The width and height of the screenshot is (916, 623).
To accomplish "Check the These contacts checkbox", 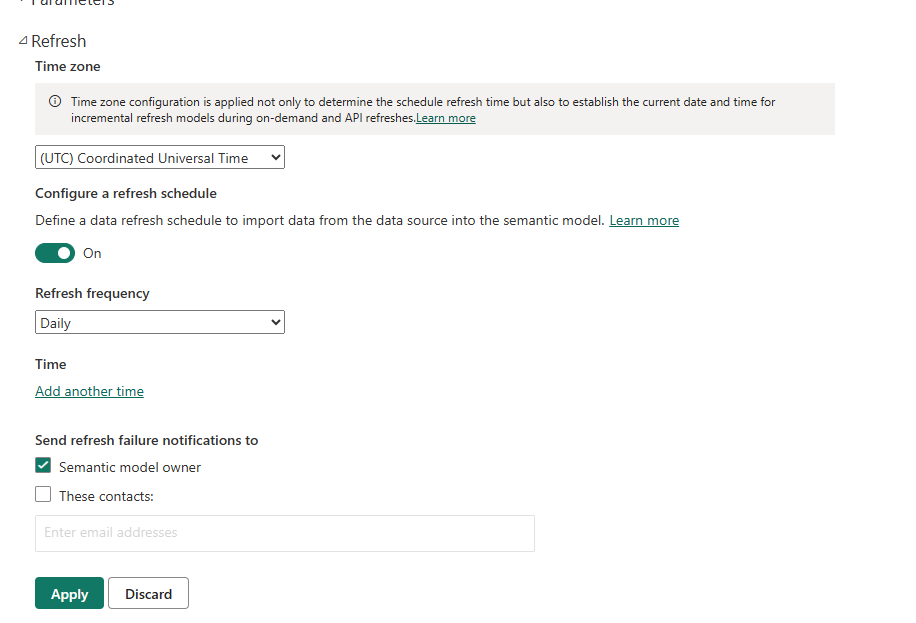I will pyautogui.click(x=43, y=494).
